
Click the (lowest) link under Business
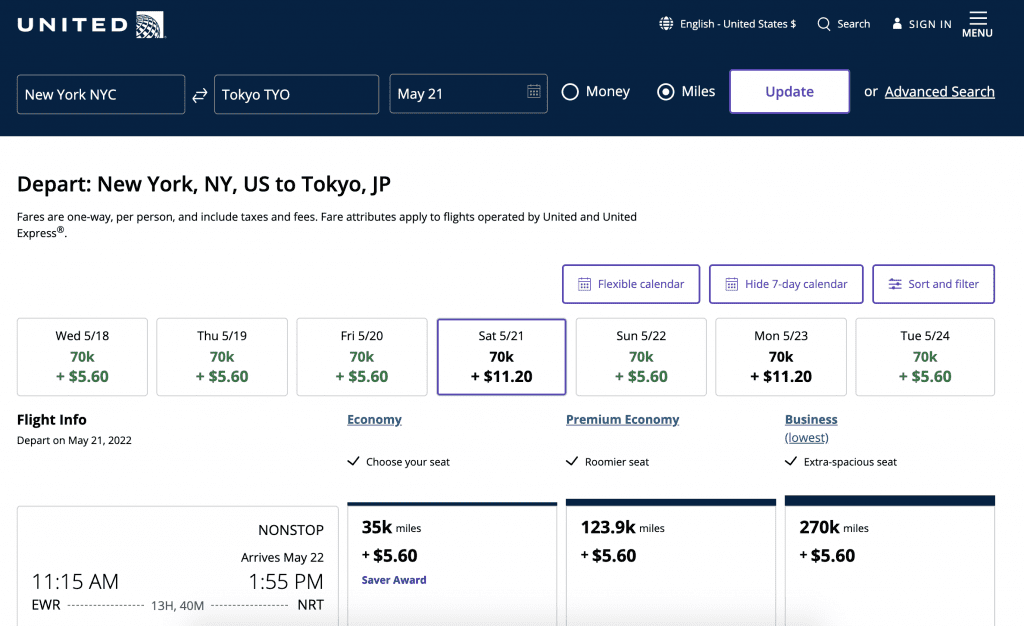[x=807, y=438]
